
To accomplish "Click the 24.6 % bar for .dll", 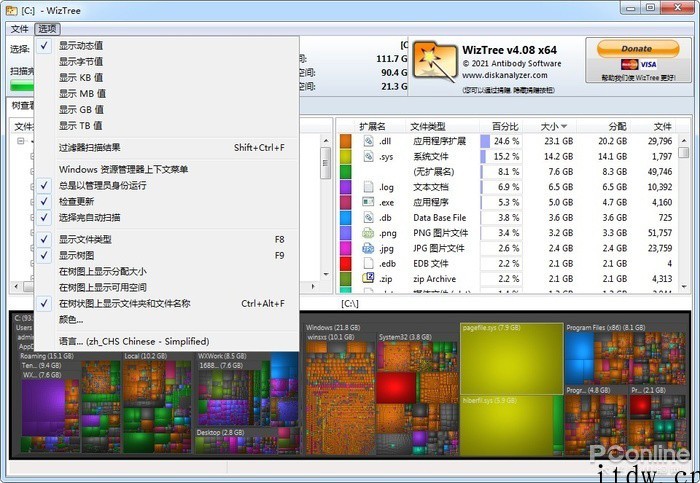I will (501, 142).
